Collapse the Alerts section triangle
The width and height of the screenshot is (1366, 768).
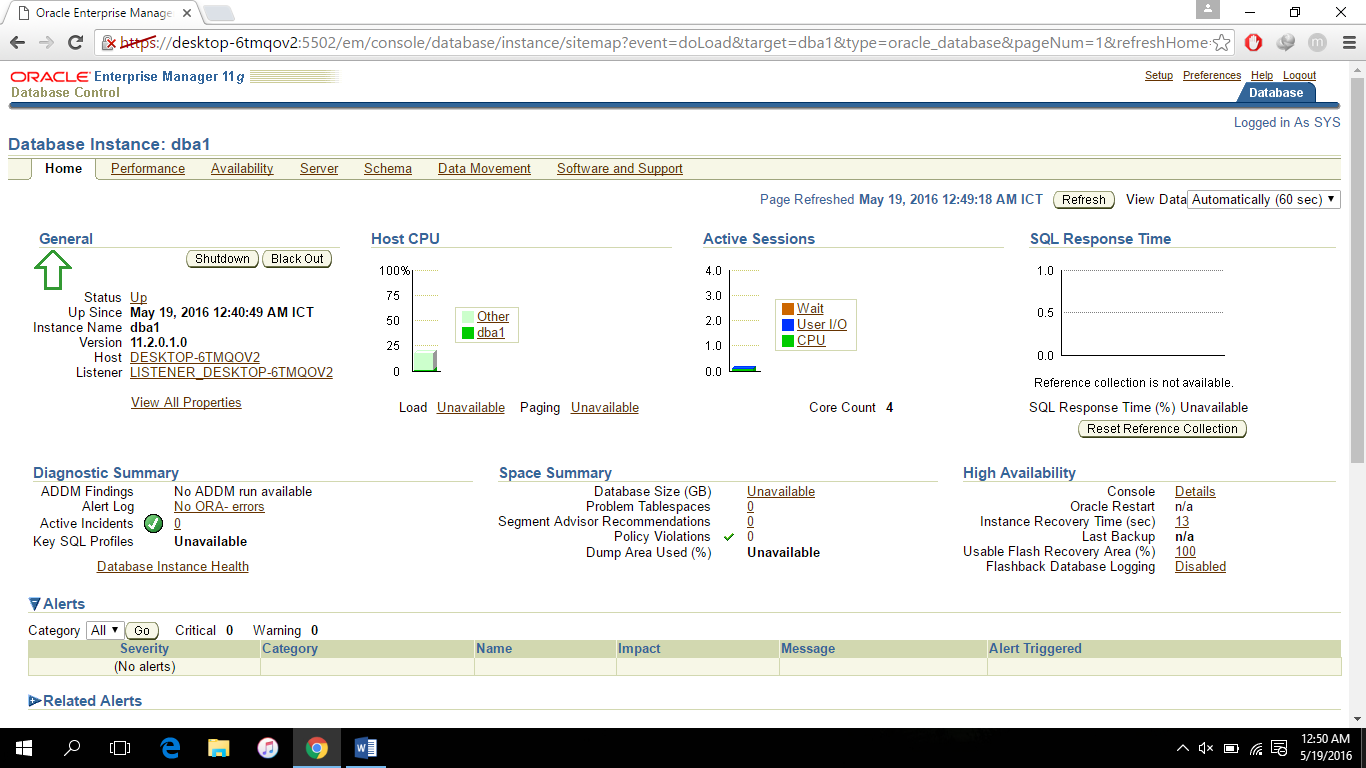coord(35,604)
